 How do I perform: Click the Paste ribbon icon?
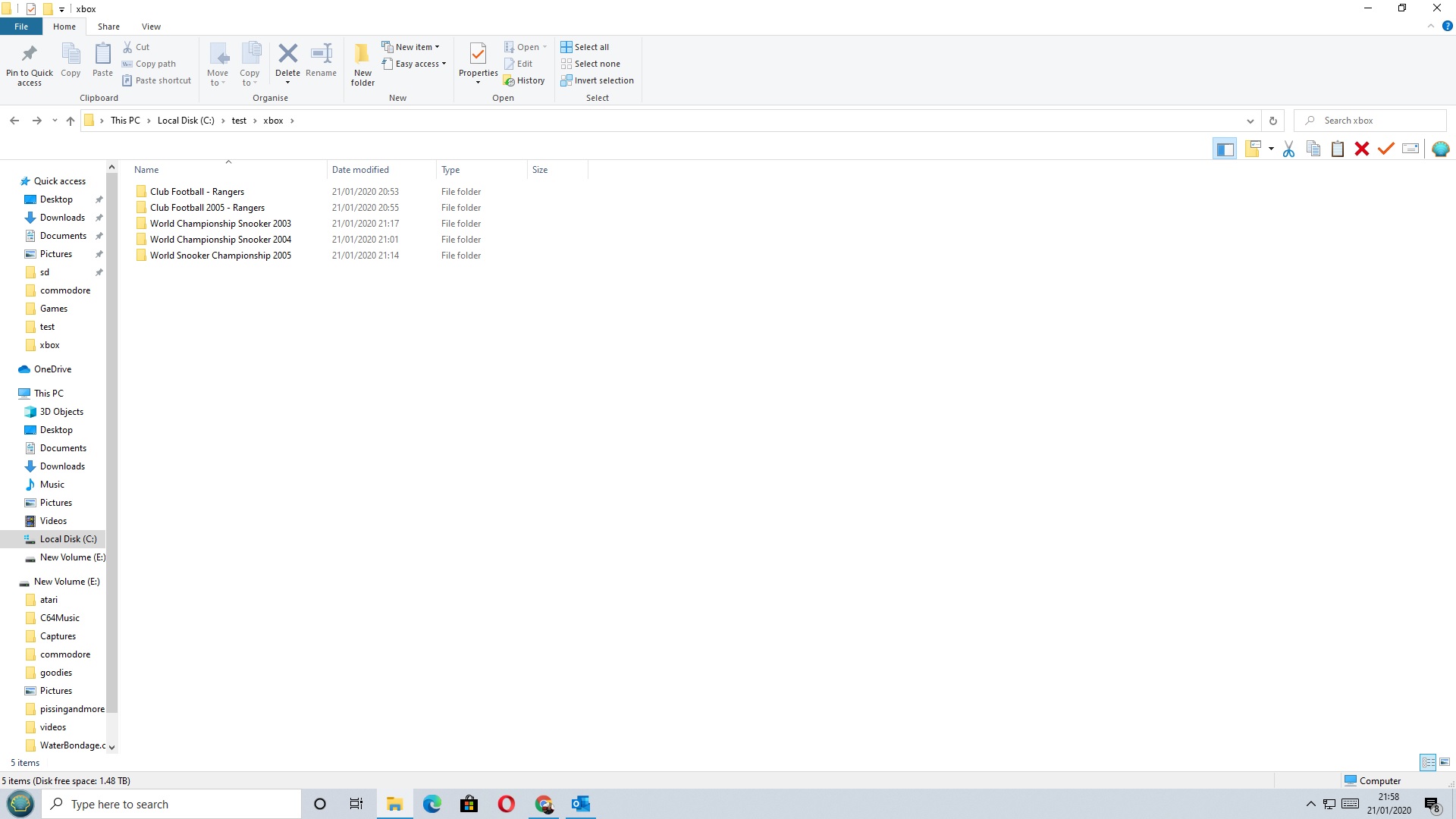click(102, 54)
